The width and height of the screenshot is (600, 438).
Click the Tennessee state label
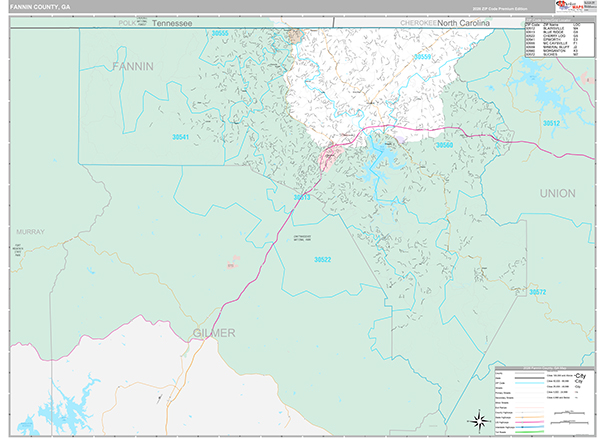click(172, 21)
